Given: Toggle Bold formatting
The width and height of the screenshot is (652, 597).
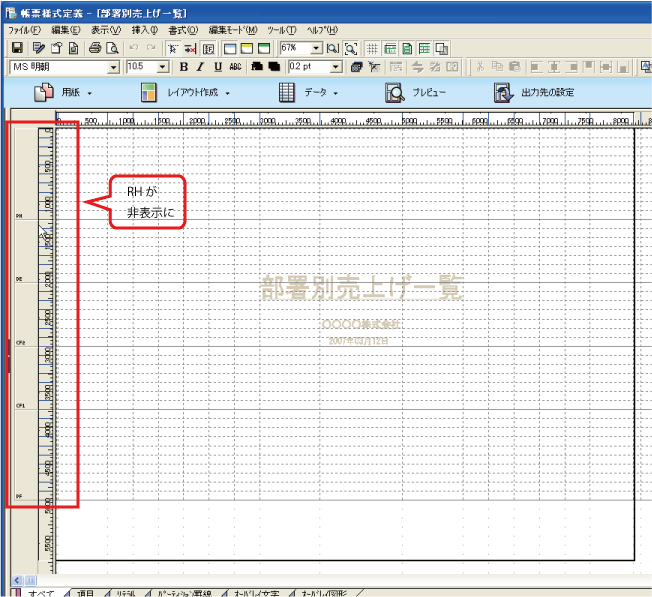Looking at the screenshot, I should [x=184, y=67].
